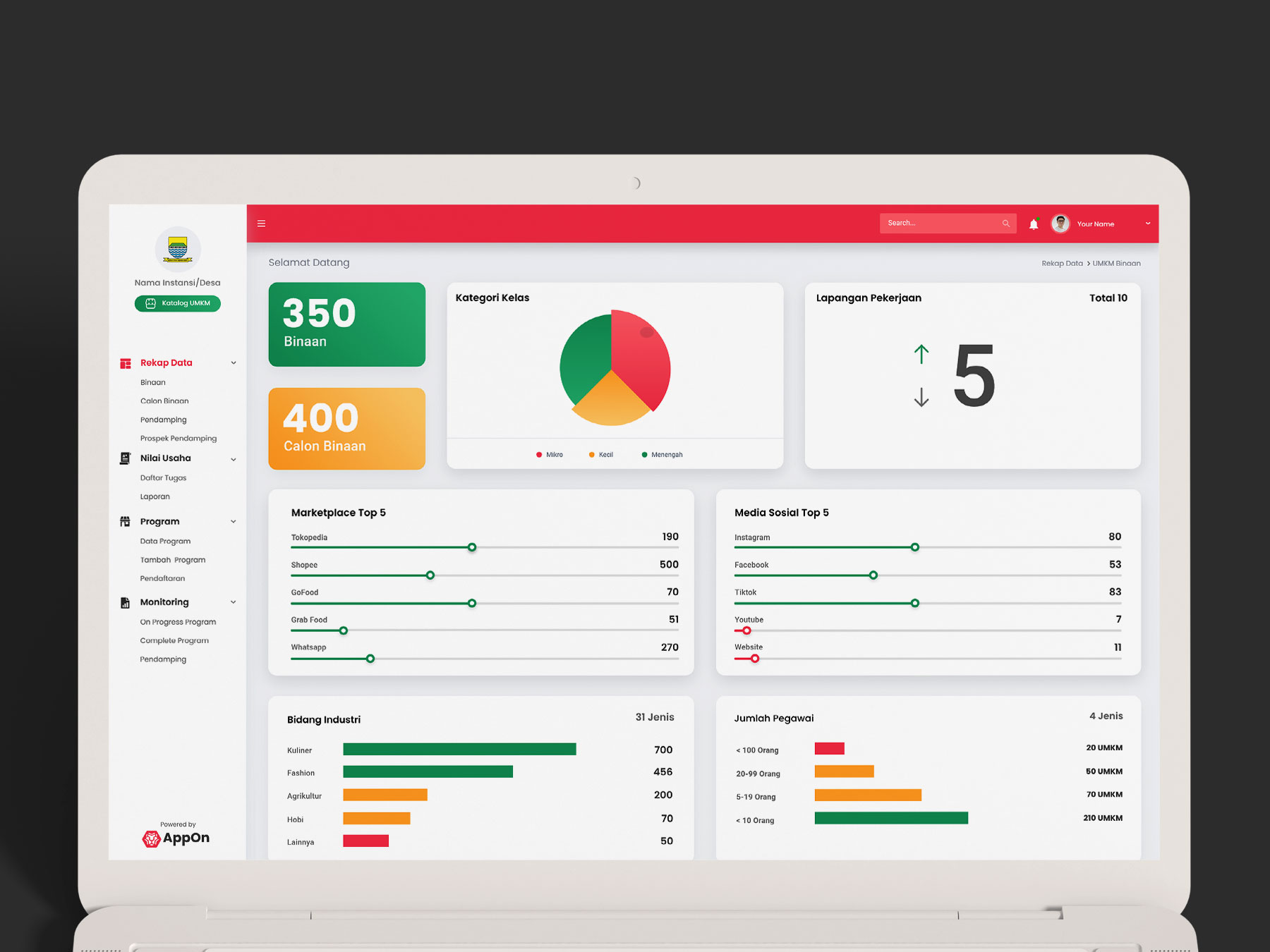Screen dimensions: 1270x952
Task: Click the user profile avatar
Action: pyautogui.click(x=1060, y=224)
